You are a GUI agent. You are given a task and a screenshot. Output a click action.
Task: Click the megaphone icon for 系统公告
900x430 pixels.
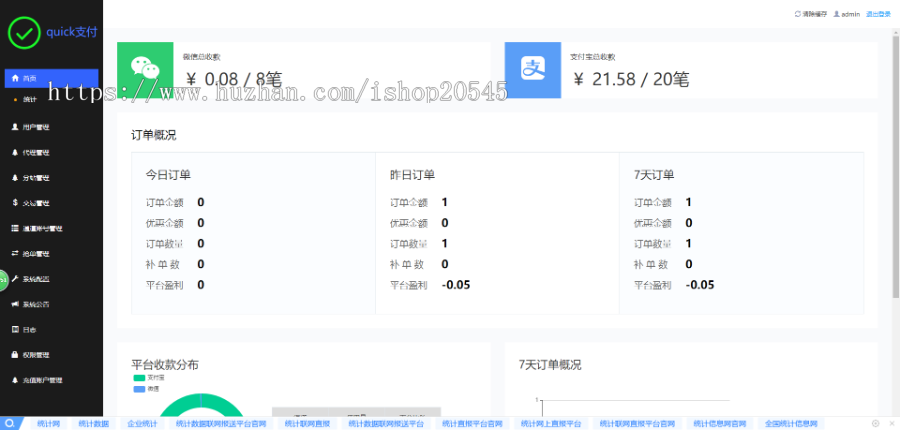coord(15,304)
